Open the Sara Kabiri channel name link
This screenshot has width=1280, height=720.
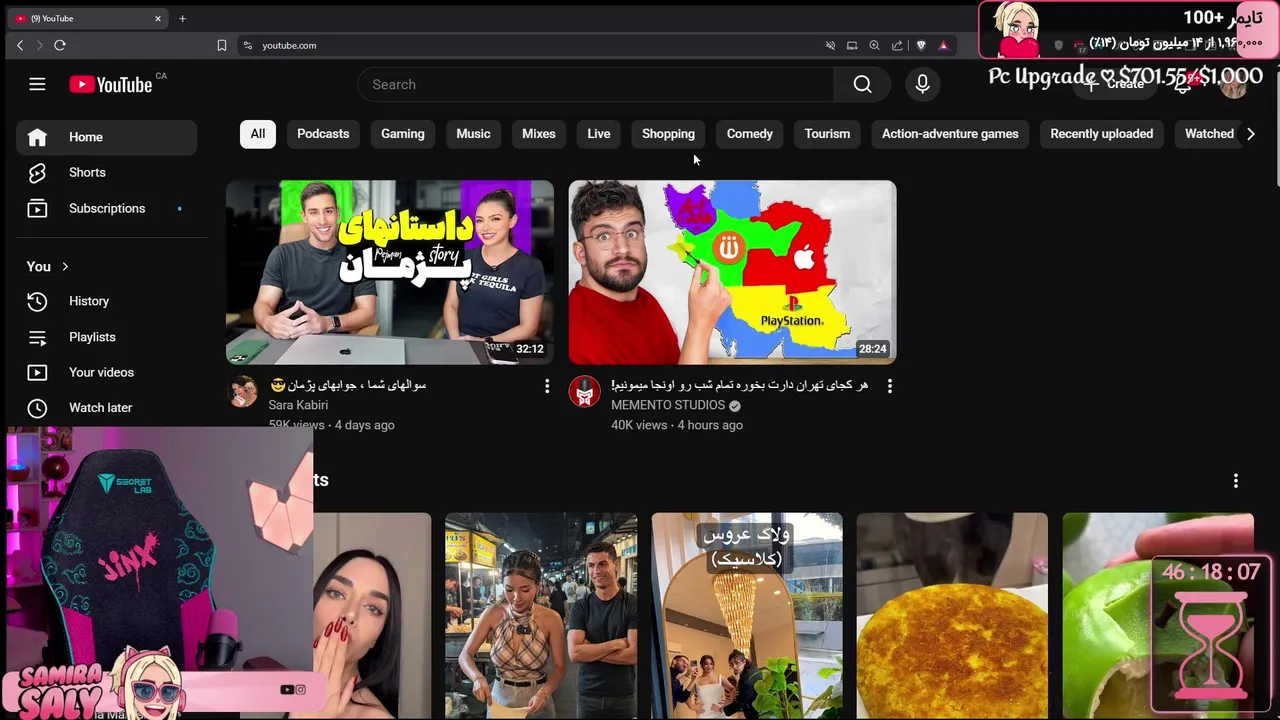coord(298,405)
